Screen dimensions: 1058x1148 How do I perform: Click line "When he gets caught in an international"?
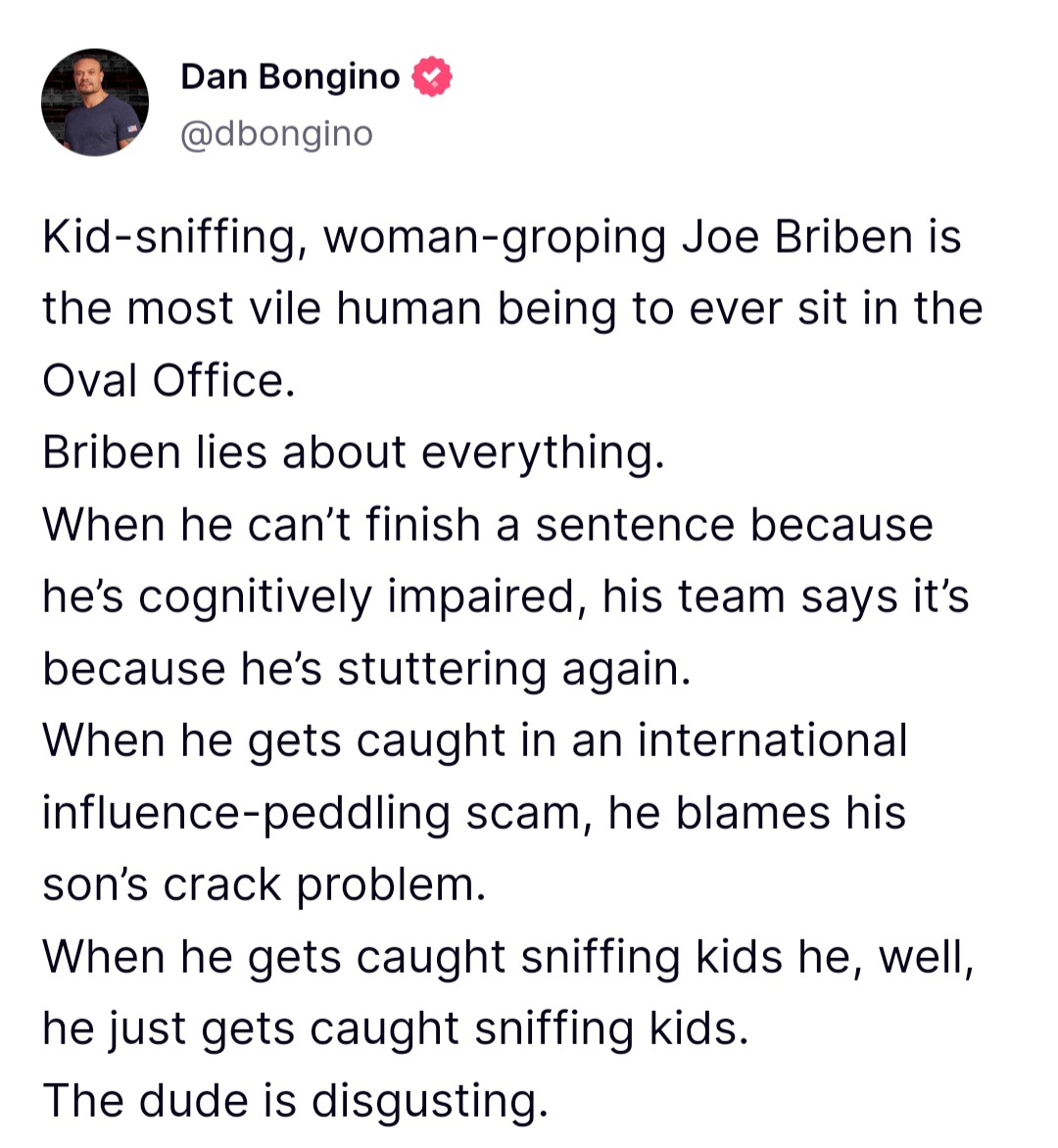pos(475,741)
